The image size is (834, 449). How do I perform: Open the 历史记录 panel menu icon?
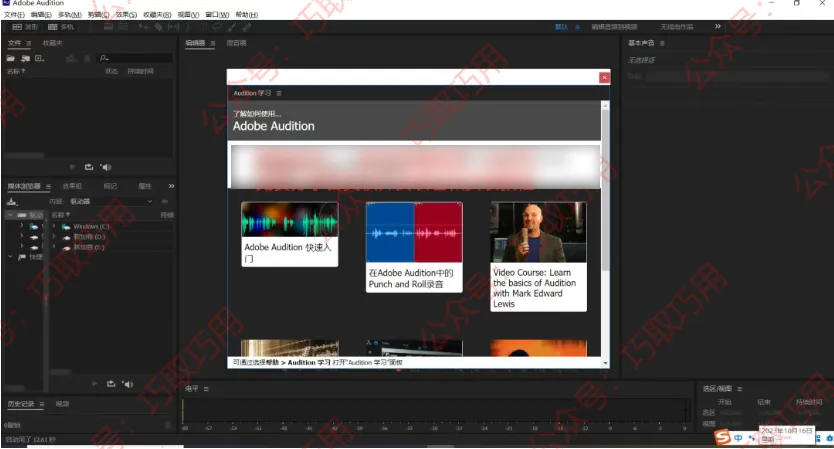click(x=42, y=404)
